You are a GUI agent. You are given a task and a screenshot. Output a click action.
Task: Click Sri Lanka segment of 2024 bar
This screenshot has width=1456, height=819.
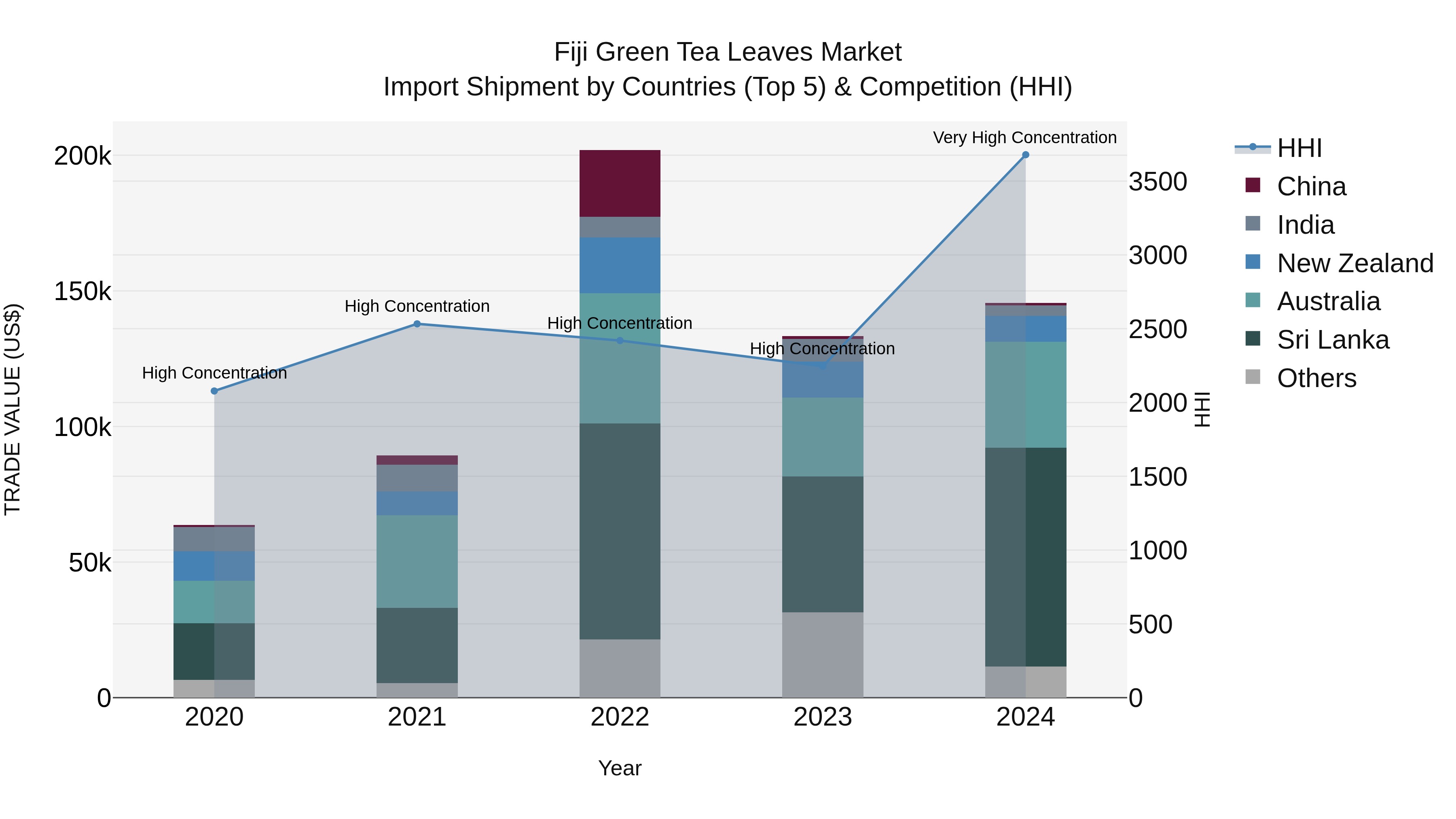1025,557
